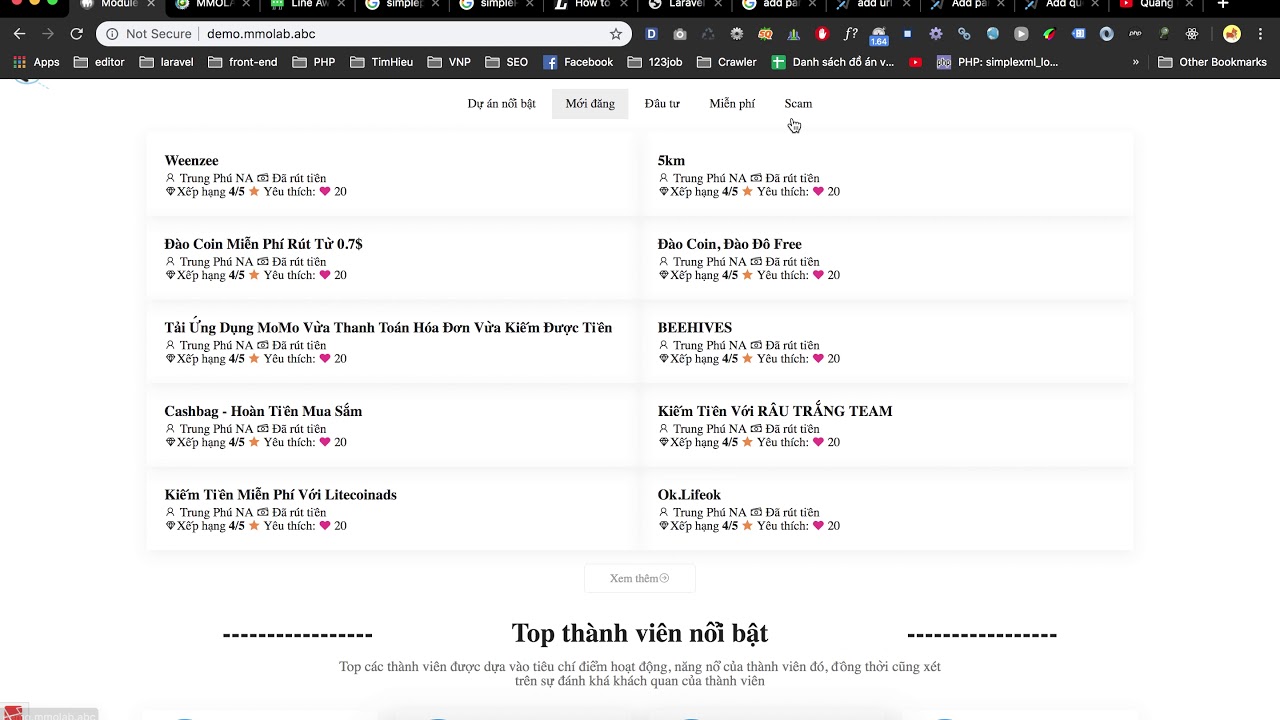Image resolution: width=1280 pixels, height=720 pixels.
Task: Show hidden bookmarks with the » chevron
Action: pos(1135,62)
